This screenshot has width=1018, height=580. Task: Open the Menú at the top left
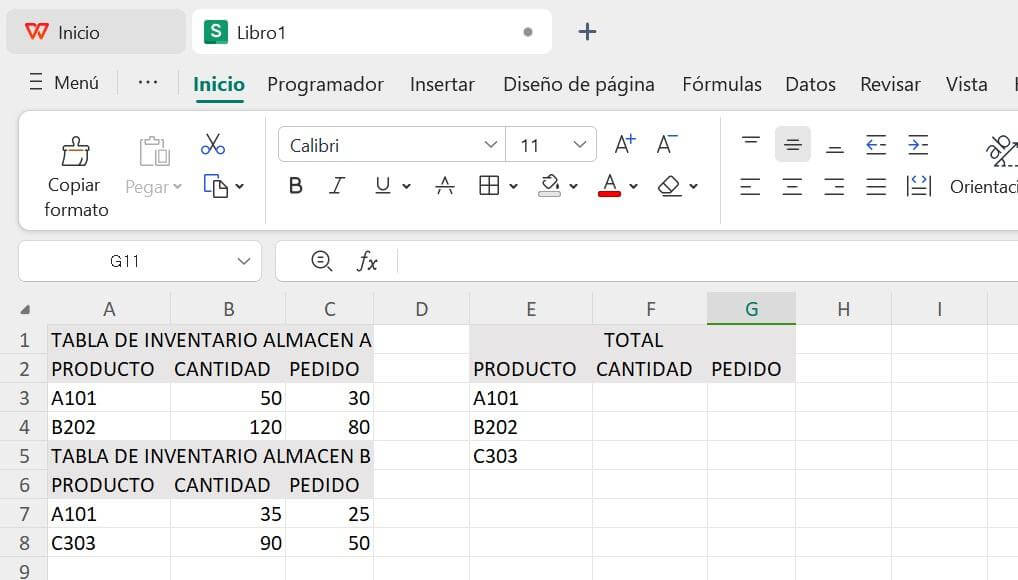click(x=63, y=82)
